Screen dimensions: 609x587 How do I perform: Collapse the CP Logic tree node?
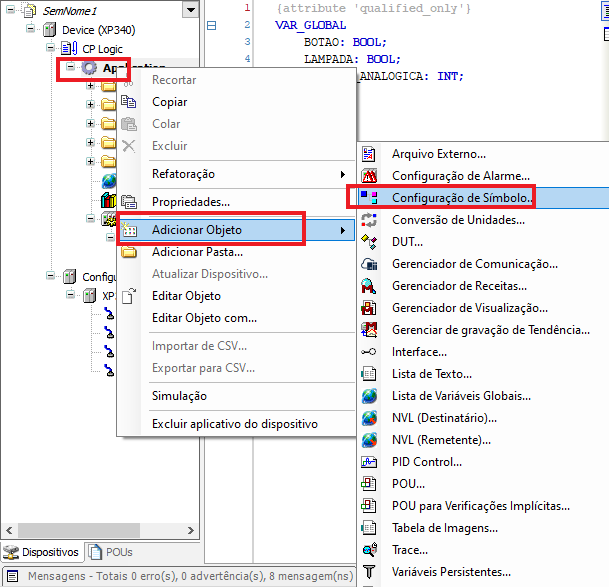click(51, 49)
